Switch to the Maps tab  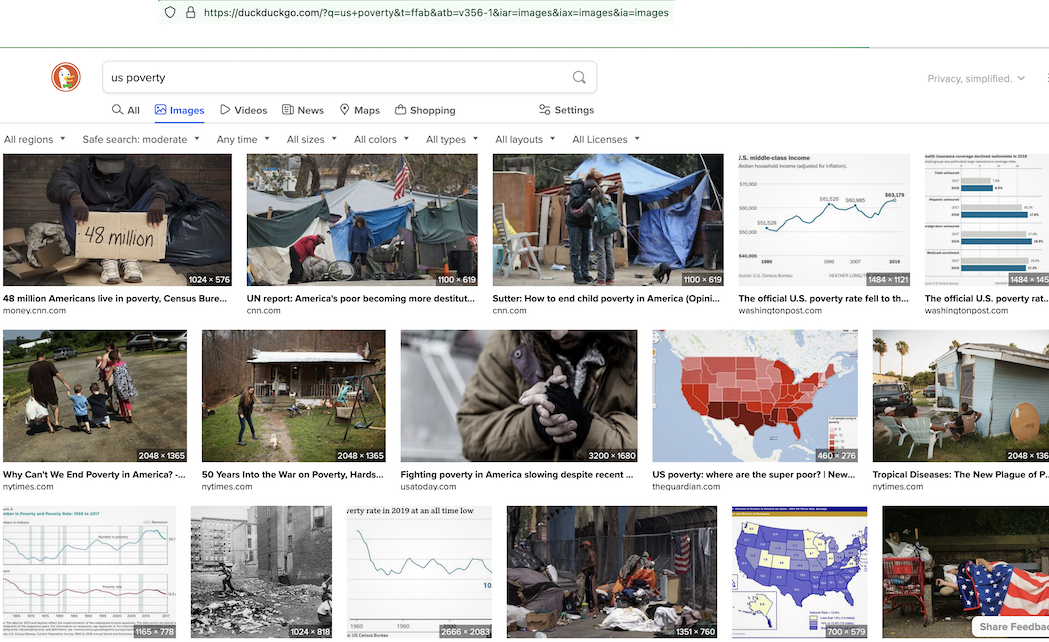click(359, 110)
